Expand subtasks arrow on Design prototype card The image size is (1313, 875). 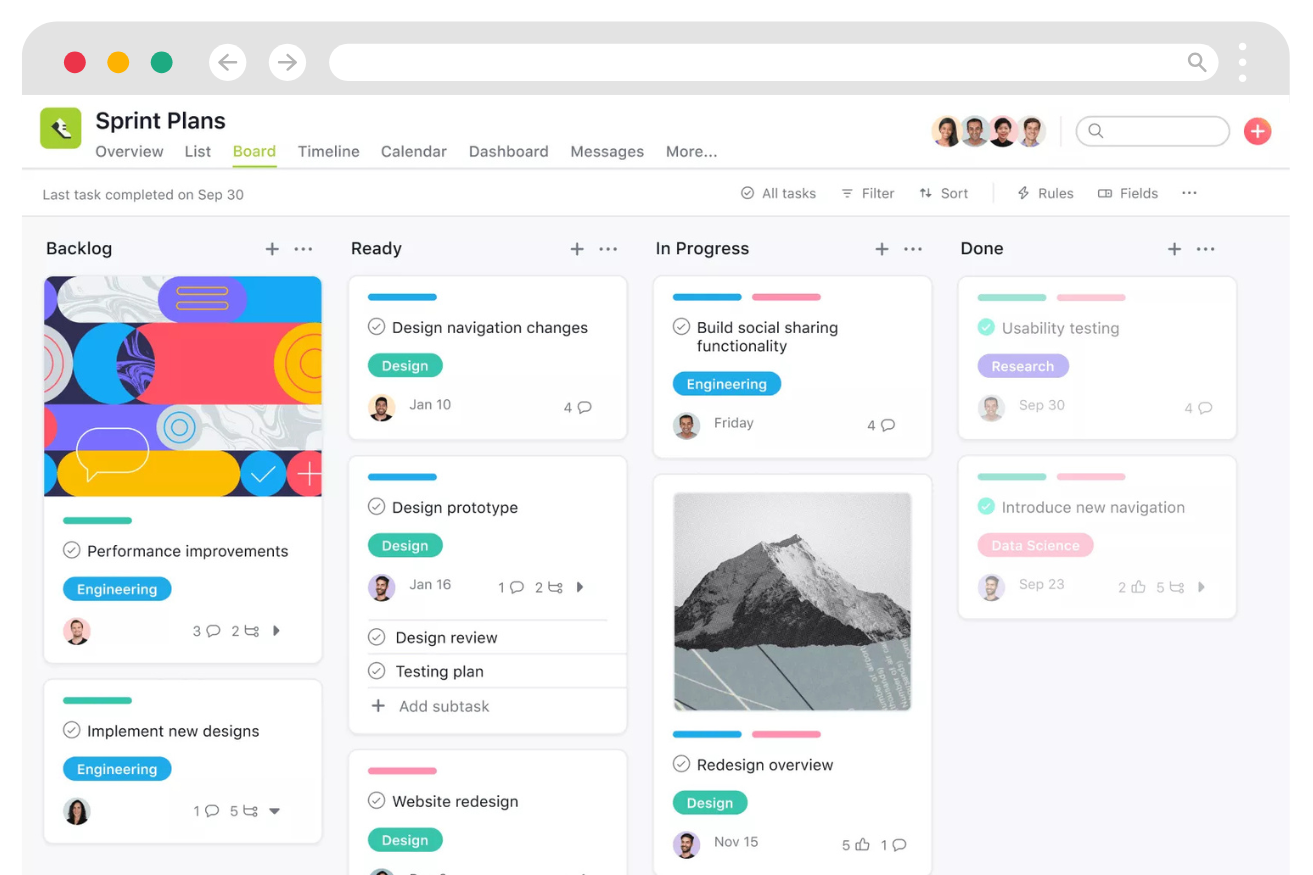pyautogui.click(x=581, y=587)
